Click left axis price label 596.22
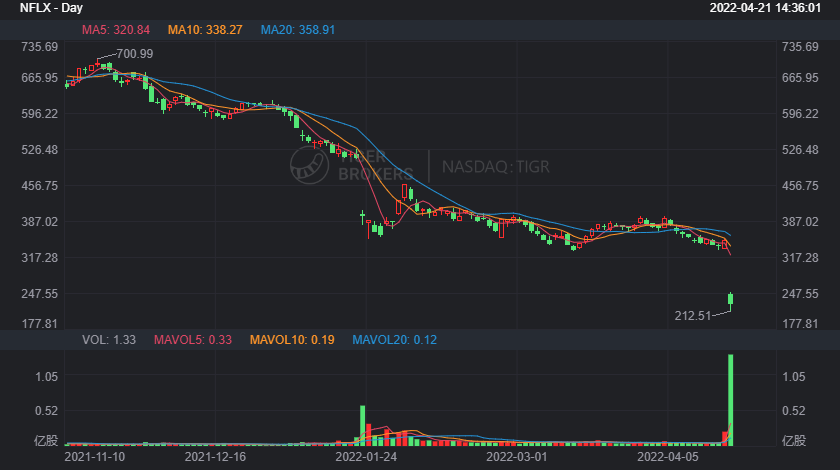The height and width of the screenshot is (470, 840). click(x=40, y=114)
